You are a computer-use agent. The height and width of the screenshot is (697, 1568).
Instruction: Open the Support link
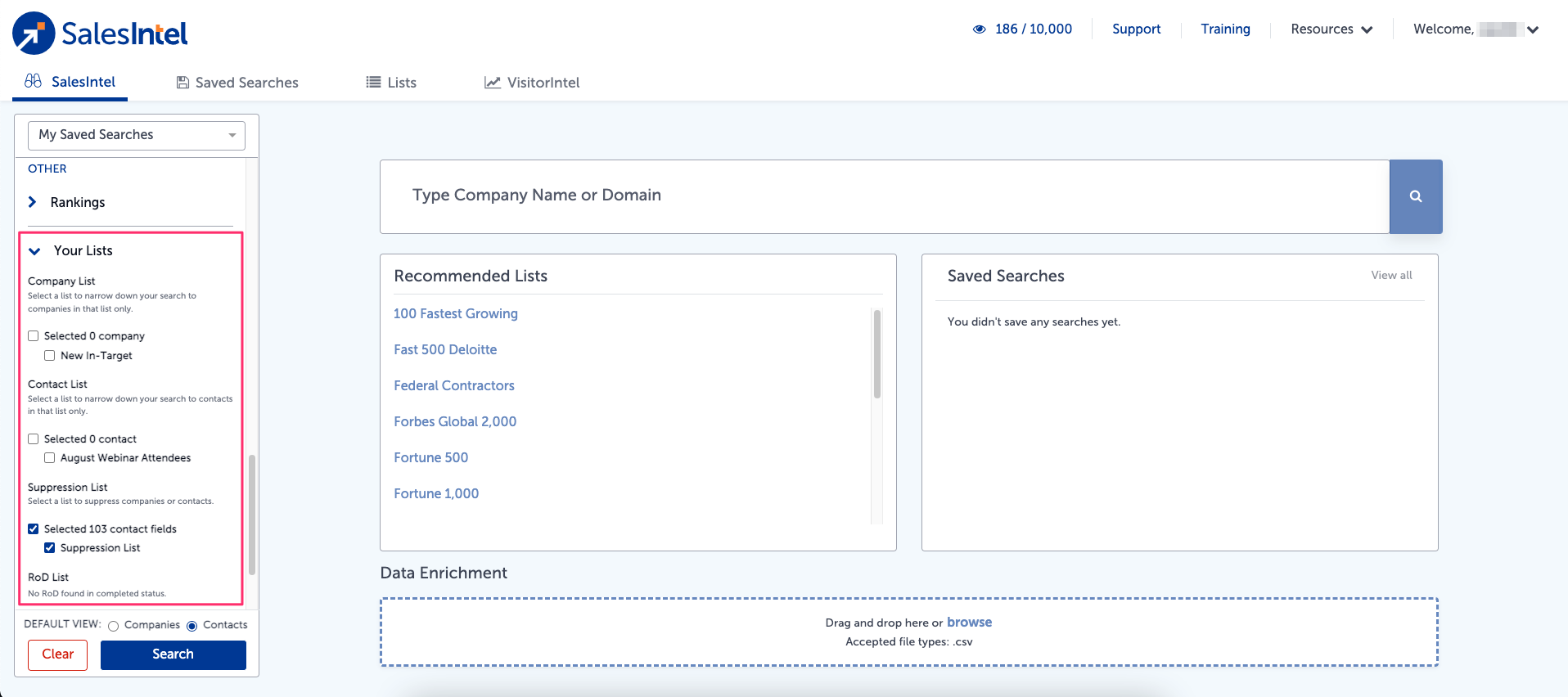[x=1136, y=29]
